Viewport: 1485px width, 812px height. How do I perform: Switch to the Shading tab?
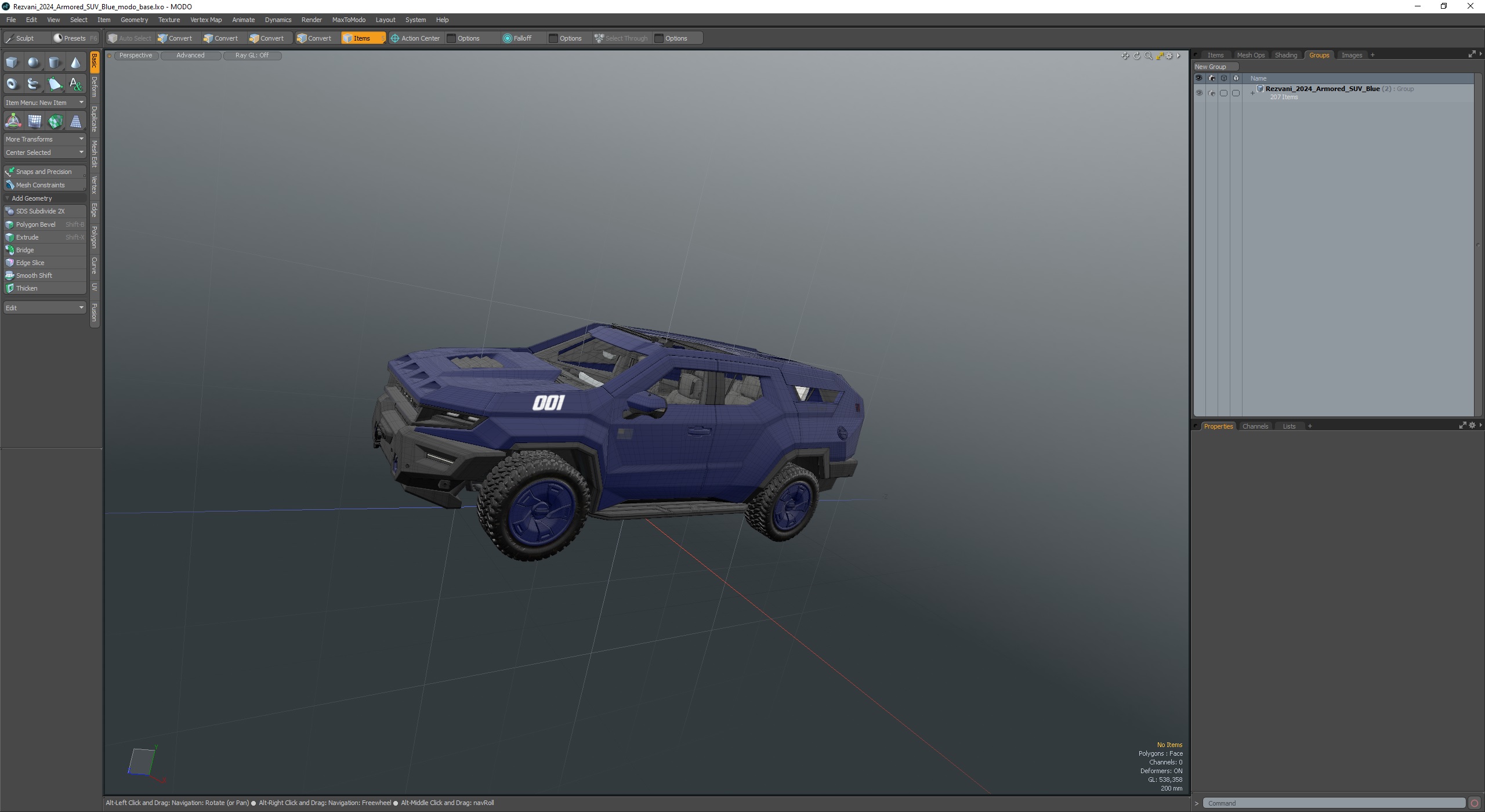point(1285,55)
